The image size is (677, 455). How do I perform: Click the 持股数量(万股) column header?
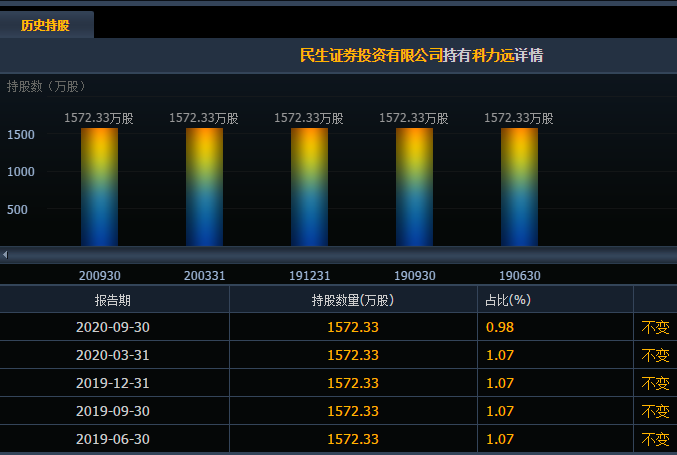click(353, 300)
